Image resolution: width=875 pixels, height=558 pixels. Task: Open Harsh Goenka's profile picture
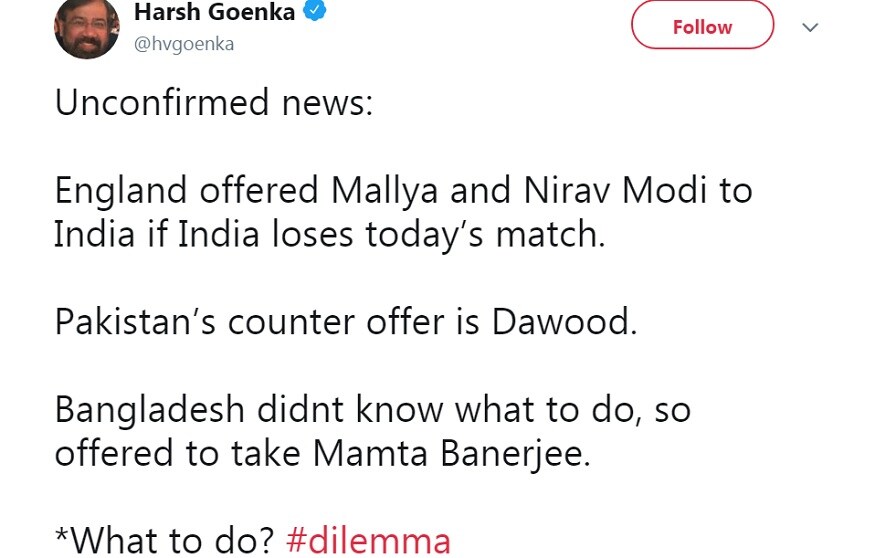click(x=87, y=27)
